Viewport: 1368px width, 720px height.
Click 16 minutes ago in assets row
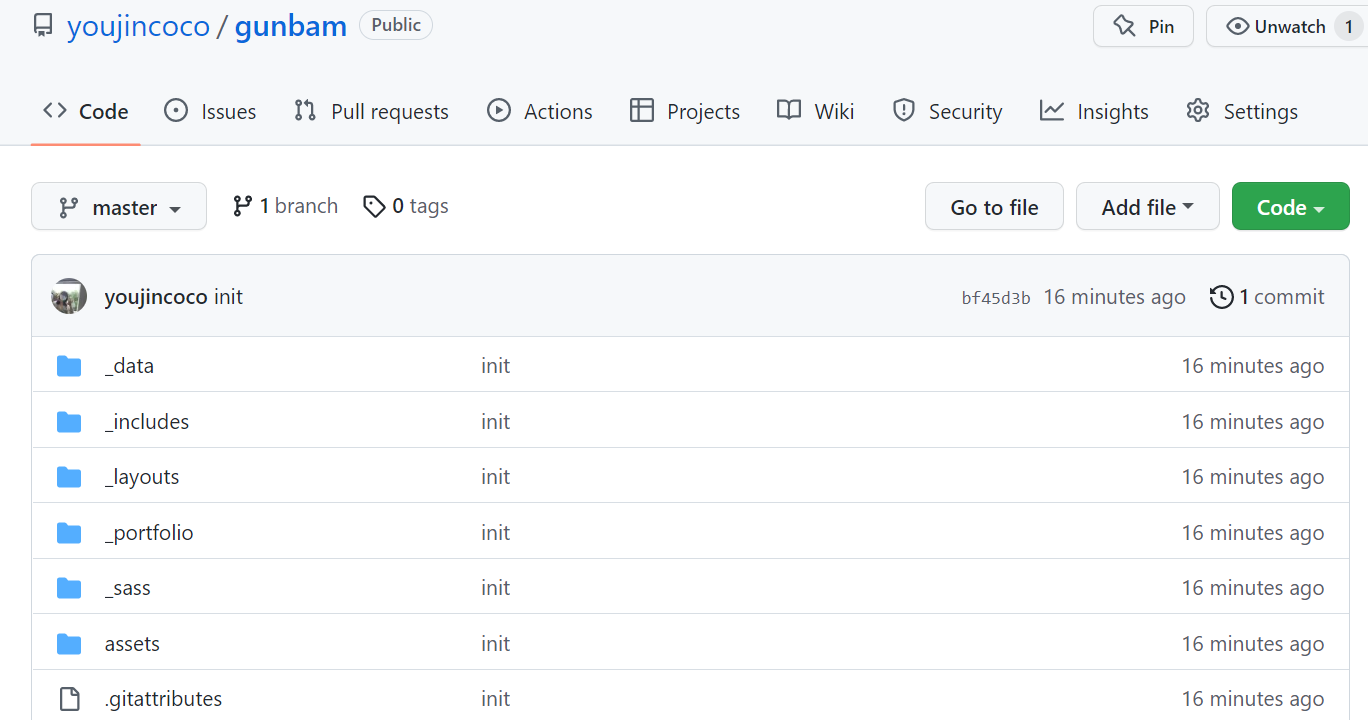click(x=1253, y=644)
